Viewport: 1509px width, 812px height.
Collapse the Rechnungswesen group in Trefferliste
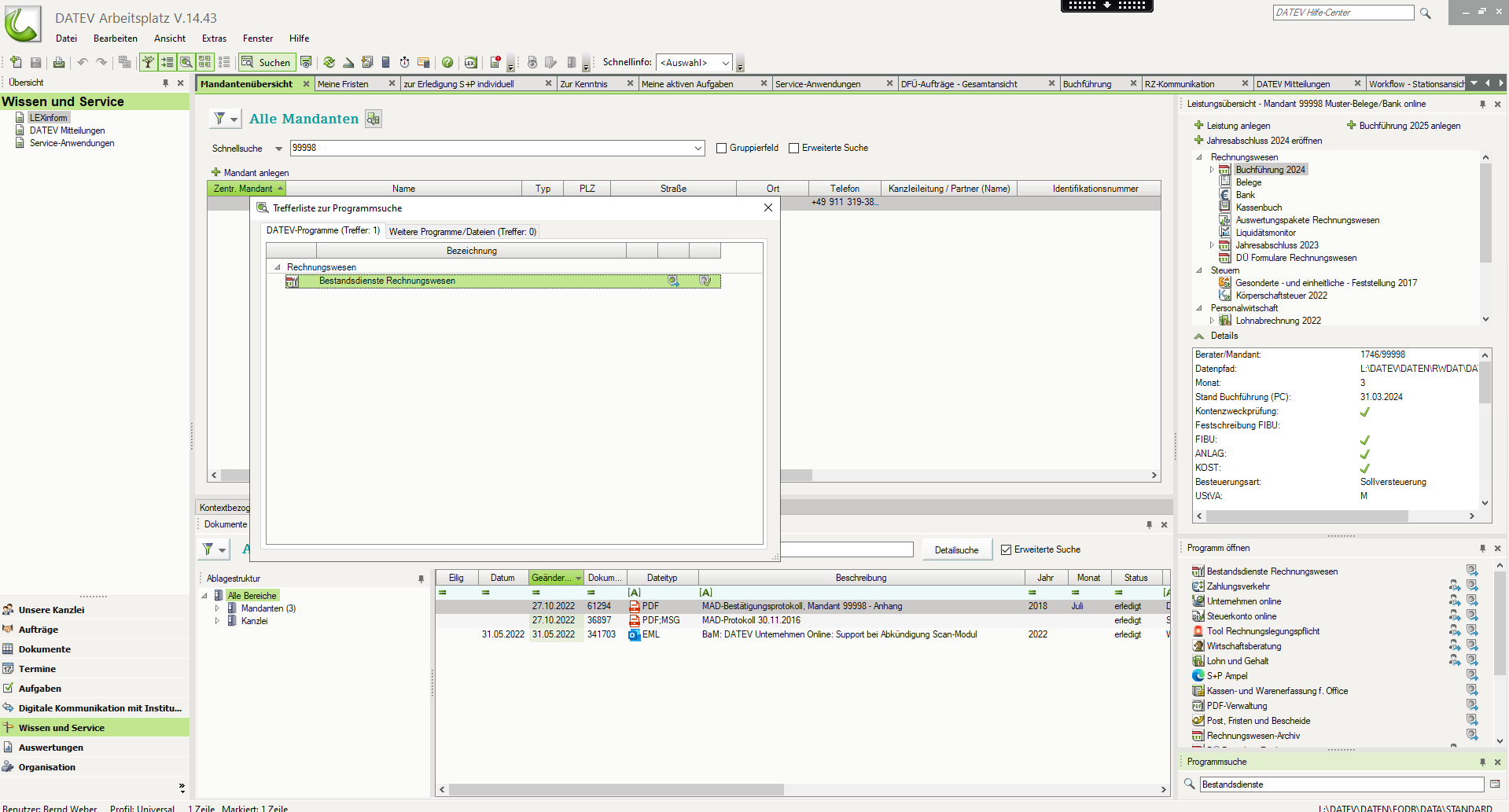click(277, 267)
